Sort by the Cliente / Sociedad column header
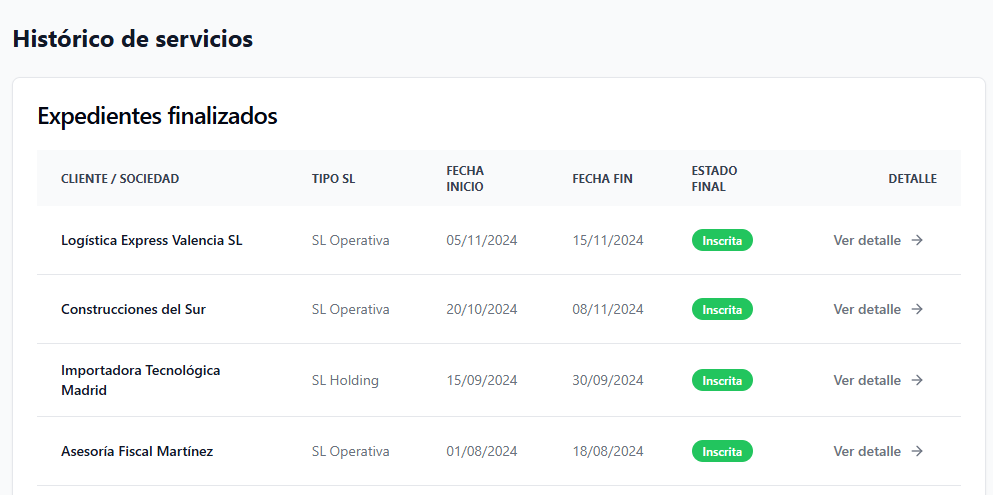The width and height of the screenshot is (993, 495). [120, 179]
